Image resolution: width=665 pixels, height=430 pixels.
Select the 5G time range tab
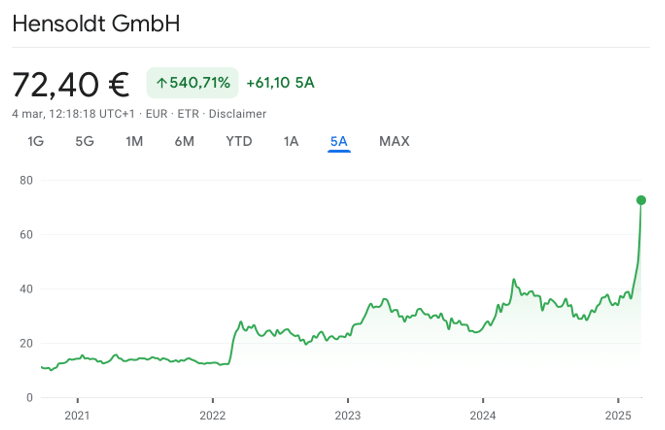click(x=84, y=141)
